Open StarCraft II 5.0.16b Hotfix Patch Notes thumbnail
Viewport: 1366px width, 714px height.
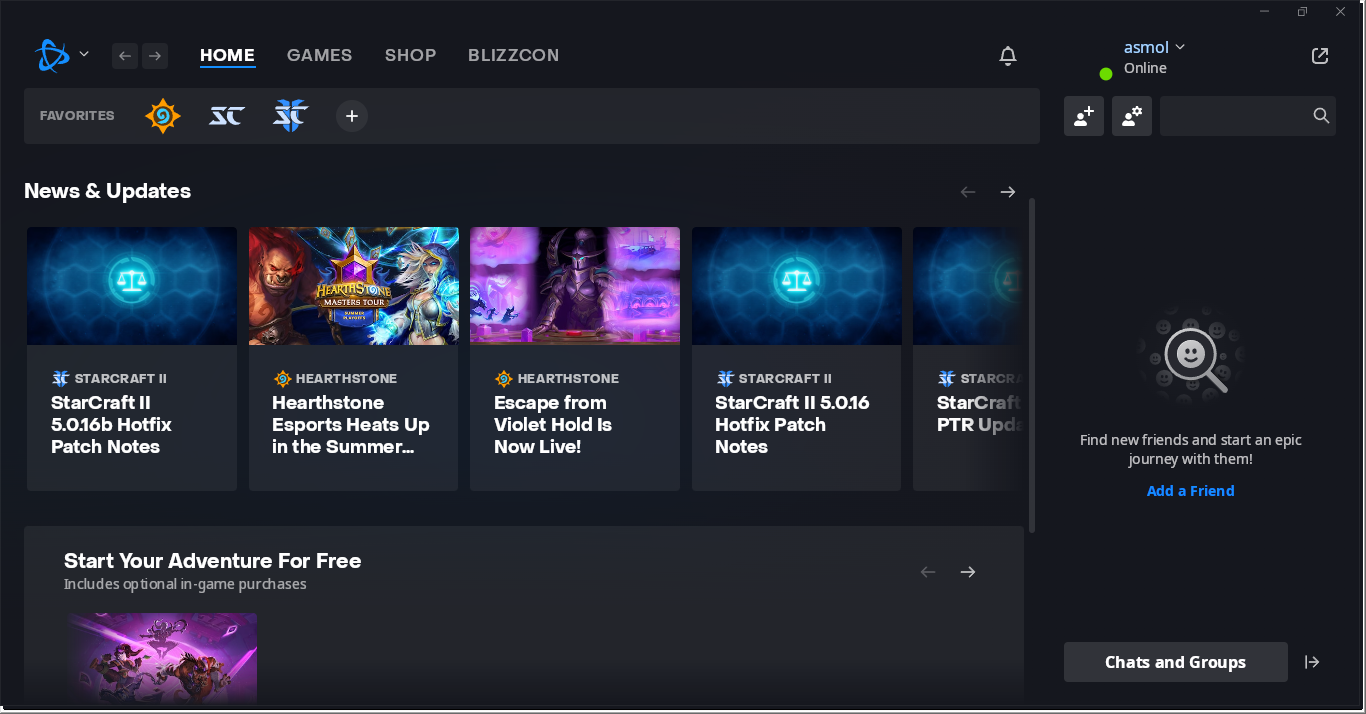[132, 286]
